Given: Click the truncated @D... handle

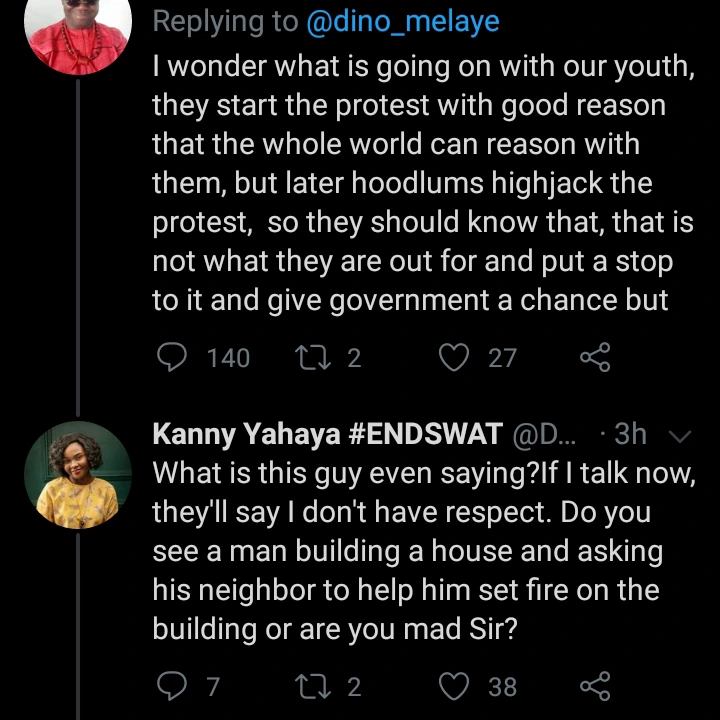Looking at the screenshot, I should pyautogui.click(x=544, y=434).
